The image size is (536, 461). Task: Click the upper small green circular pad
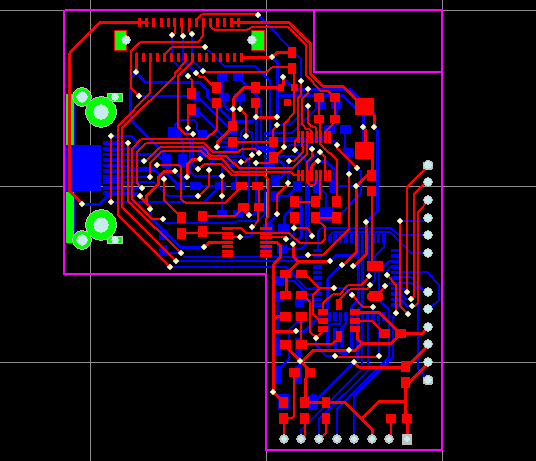click(82, 97)
